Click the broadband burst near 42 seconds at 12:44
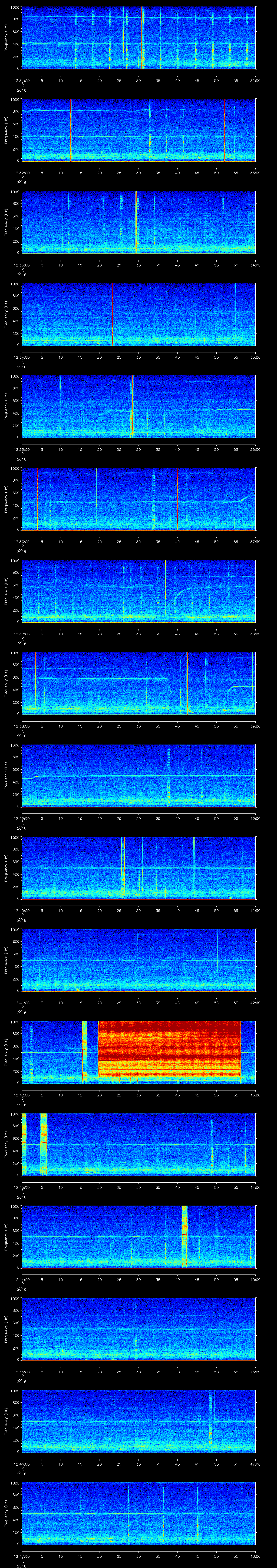The width and height of the screenshot is (277, 1568). coord(184,1236)
